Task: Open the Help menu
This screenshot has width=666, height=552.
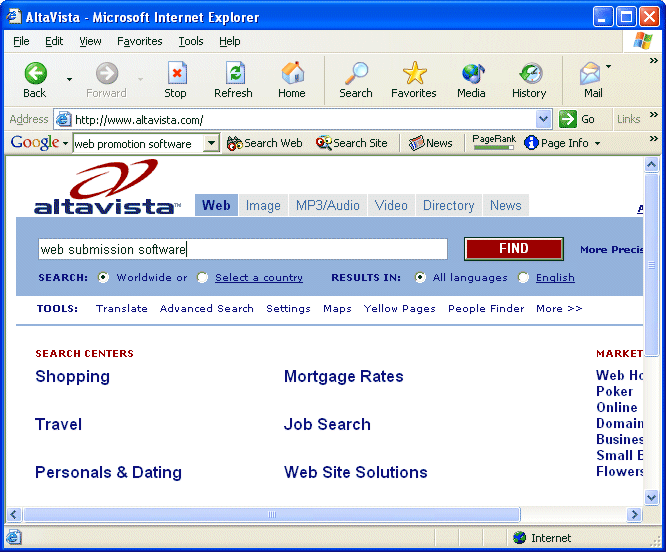Action: [230, 41]
